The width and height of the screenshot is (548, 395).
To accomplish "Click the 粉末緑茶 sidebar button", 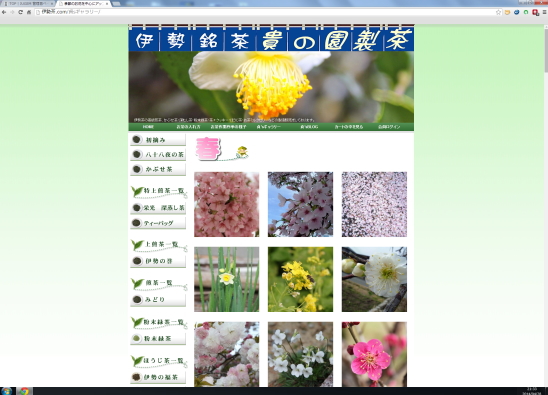I will point(158,338).
